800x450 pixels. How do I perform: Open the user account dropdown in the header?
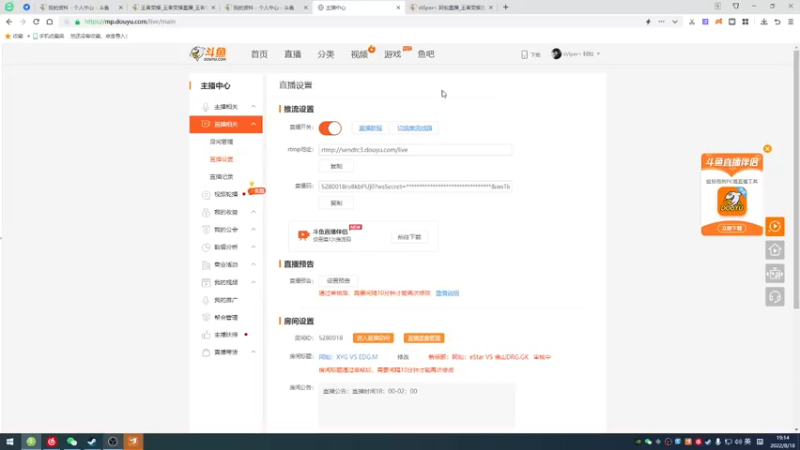click(x=576, y=54)
